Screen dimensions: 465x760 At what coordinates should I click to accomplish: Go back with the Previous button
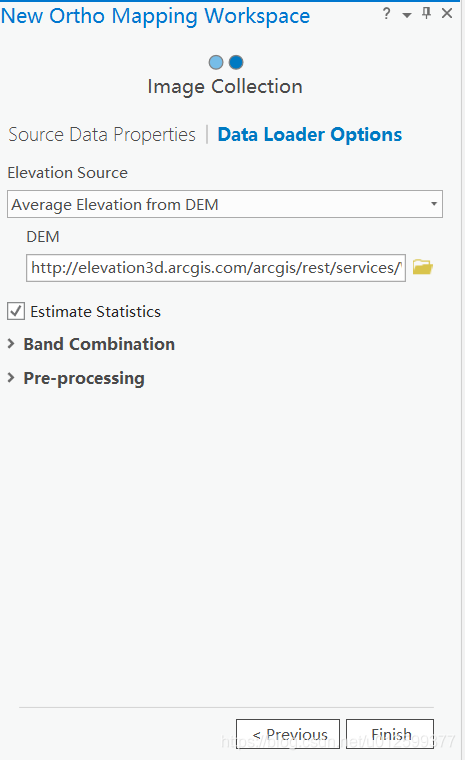[x=288, y=734]
